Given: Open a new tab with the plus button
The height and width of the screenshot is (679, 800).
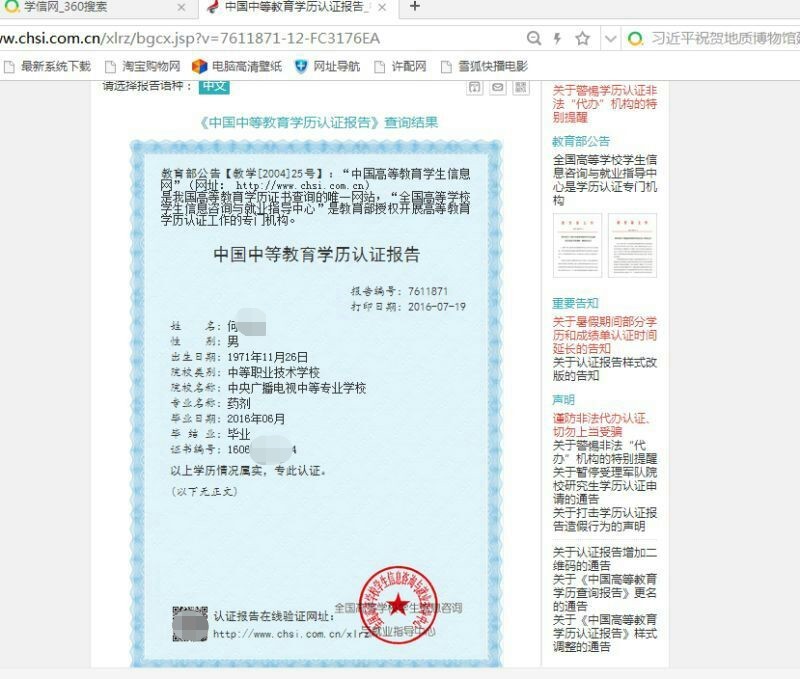Looking at the screenshot, I should click(x=415, y=7).
